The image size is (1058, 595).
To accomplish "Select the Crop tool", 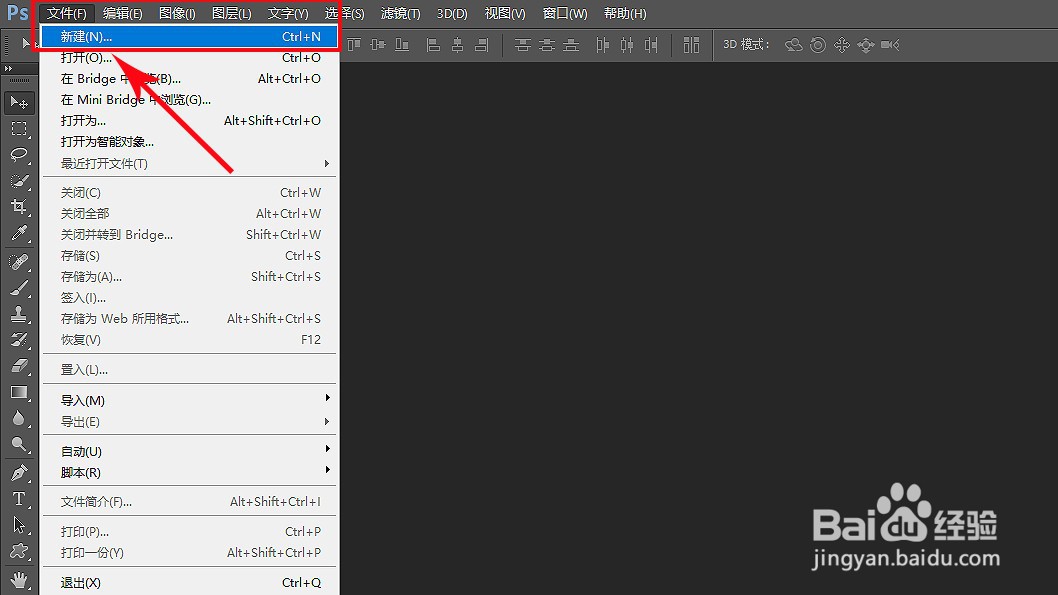I will click(19, 206).
